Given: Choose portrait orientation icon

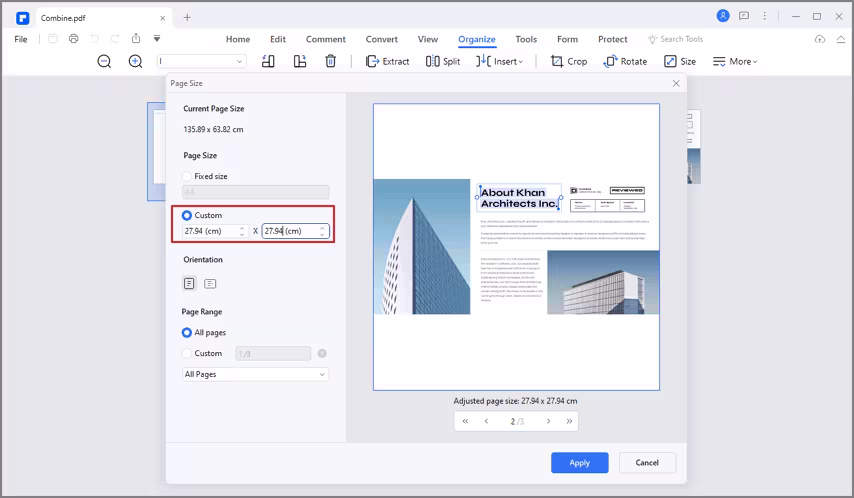Looking at the screenshot, I should pyautogui.click(x=189, y=283).
